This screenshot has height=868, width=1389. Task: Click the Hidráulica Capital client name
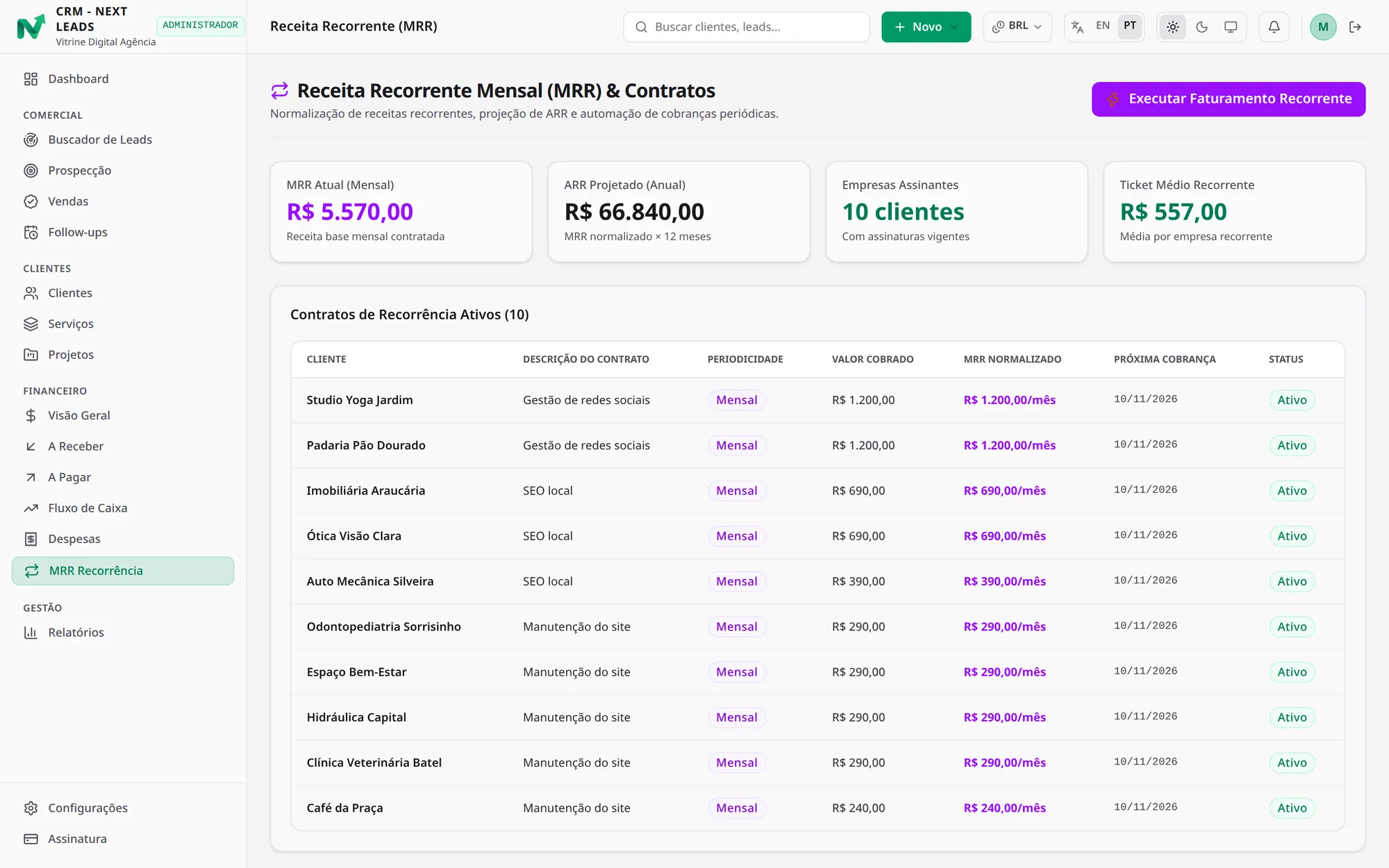click(x=356, y=717)
